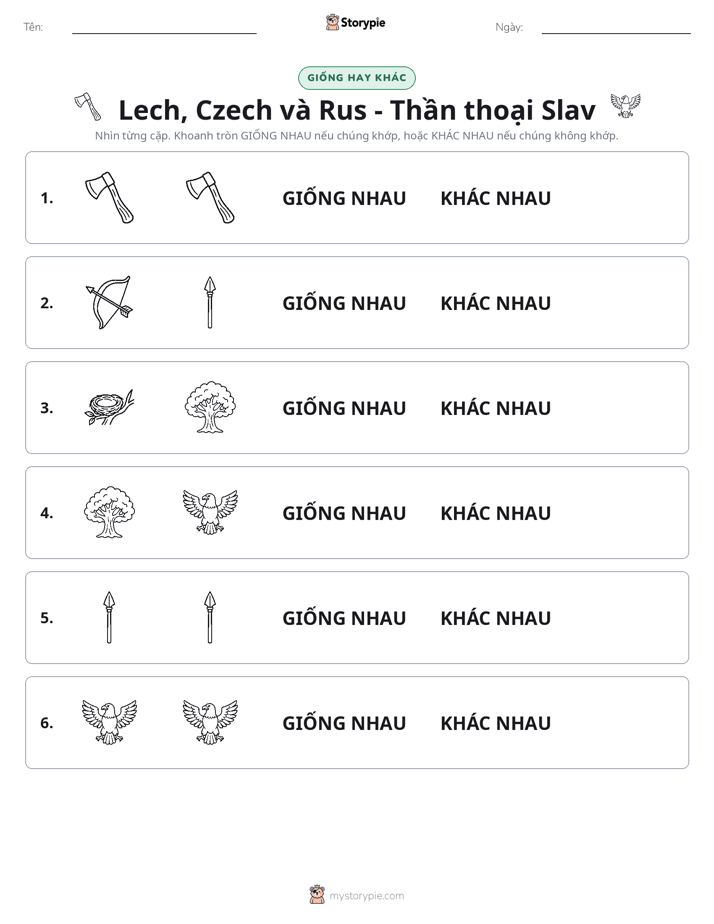The image size is (714, 924).
Task: Click the small eagle icon beside the title
Action: (625, 106)
